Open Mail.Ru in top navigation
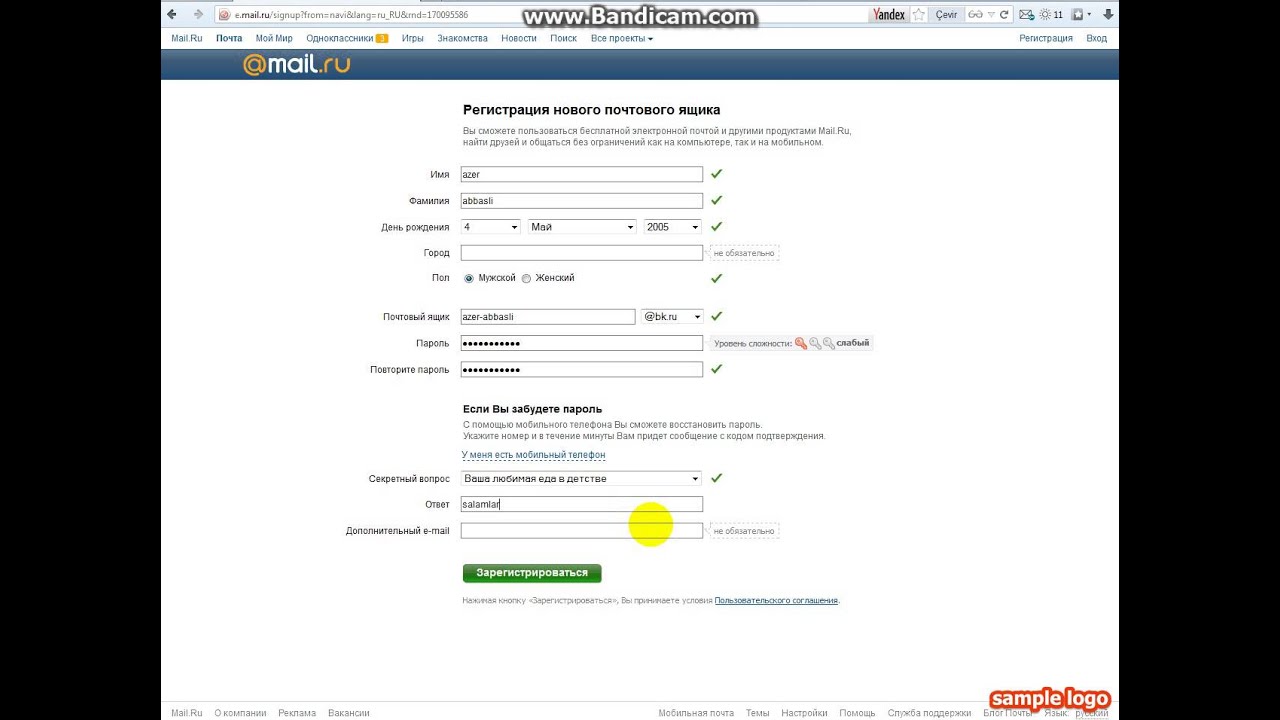This screenshot has height=720, width=1280. pyautogui.click(x=187, y=38)
